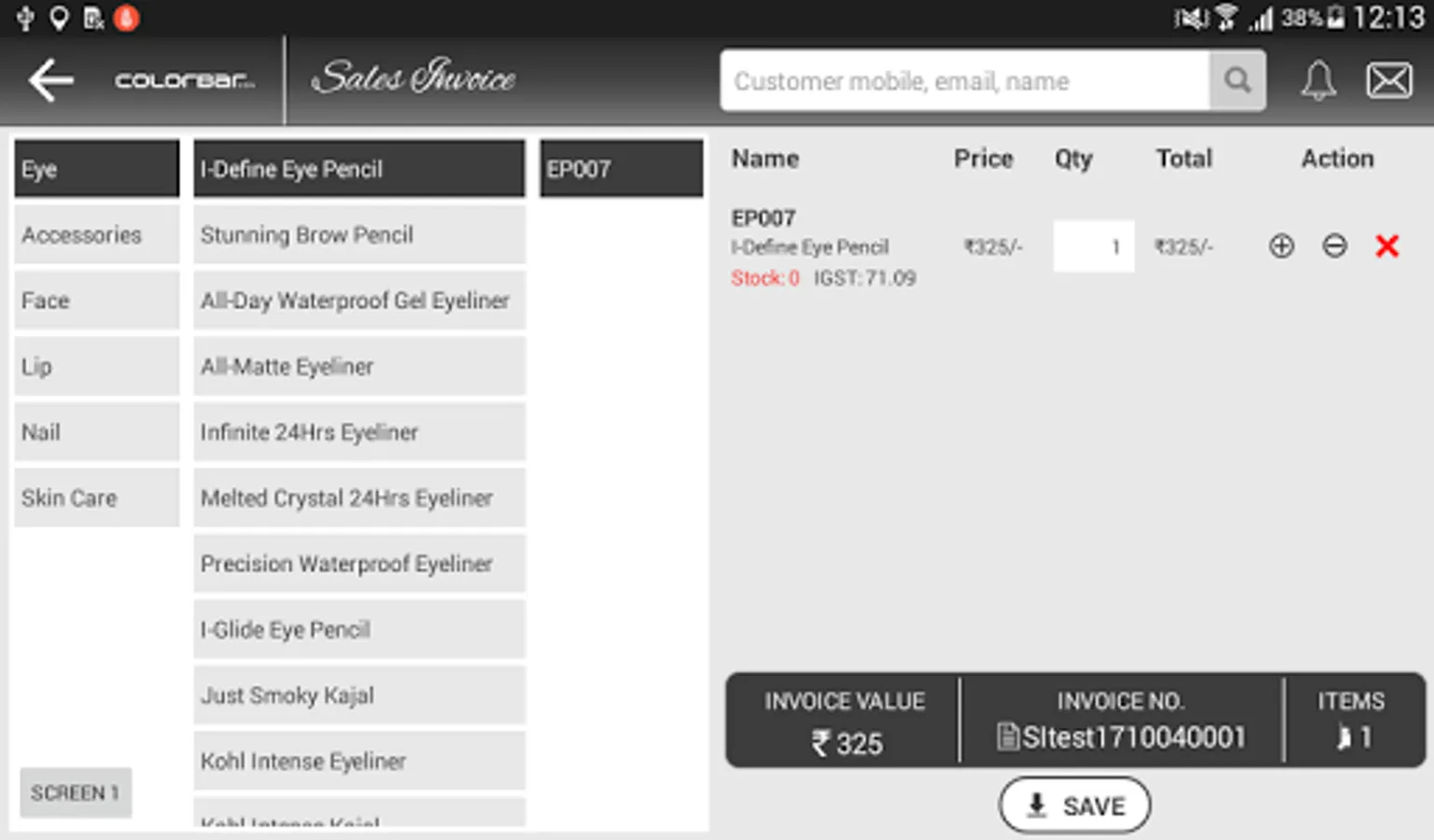Screen dimensions: 1434x840
Task: Click the Colorbar logo
Action: (x=184, y=80)
